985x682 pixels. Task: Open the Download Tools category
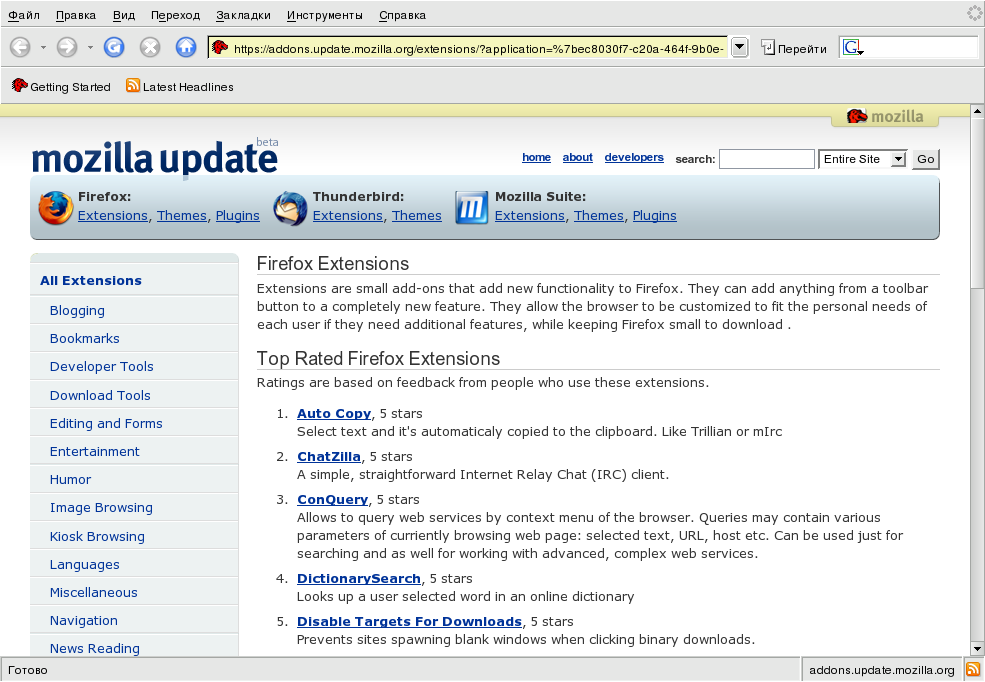coord(100,395)
